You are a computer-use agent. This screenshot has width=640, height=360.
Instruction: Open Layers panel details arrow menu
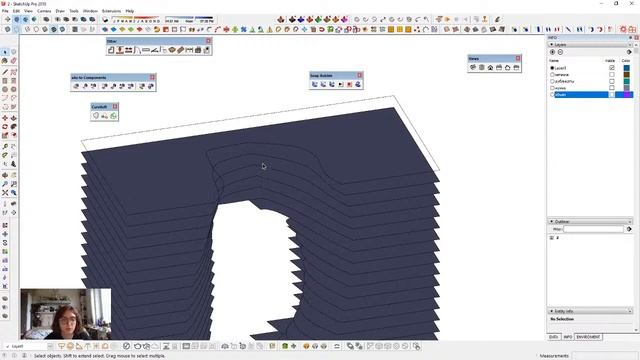pos(629,52)
